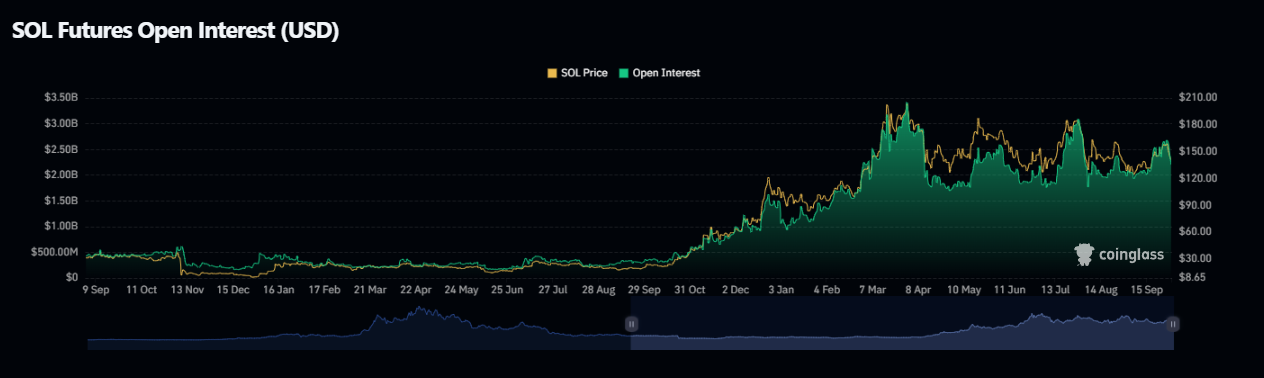Grab the right range slider handle

point(1173,323)
